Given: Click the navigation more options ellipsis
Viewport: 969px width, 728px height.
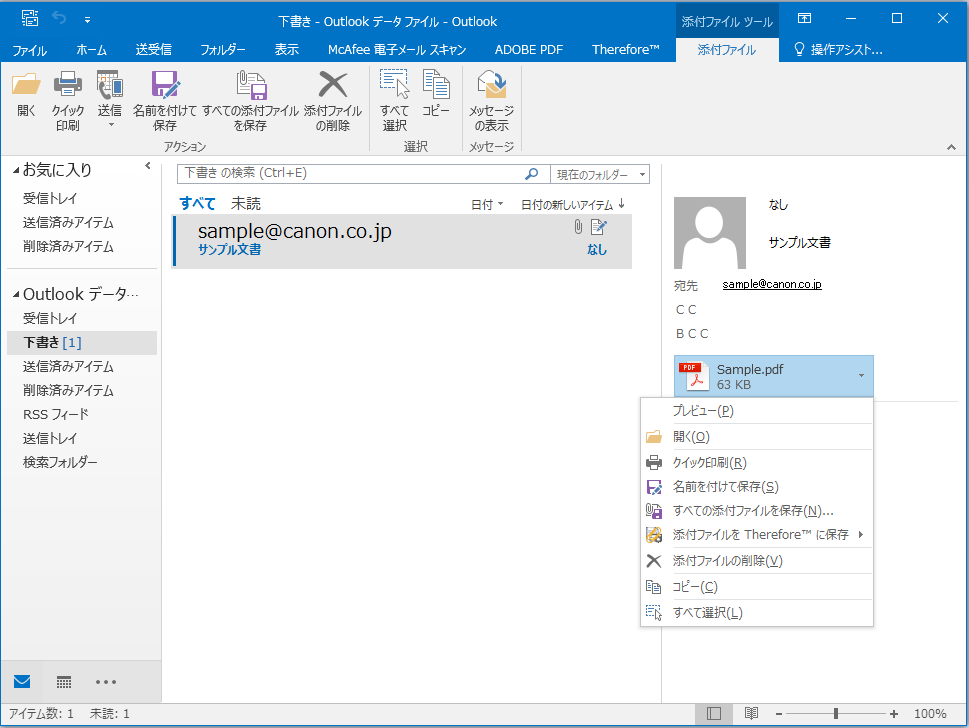Looking at the screenshot, I should [106, 682].
